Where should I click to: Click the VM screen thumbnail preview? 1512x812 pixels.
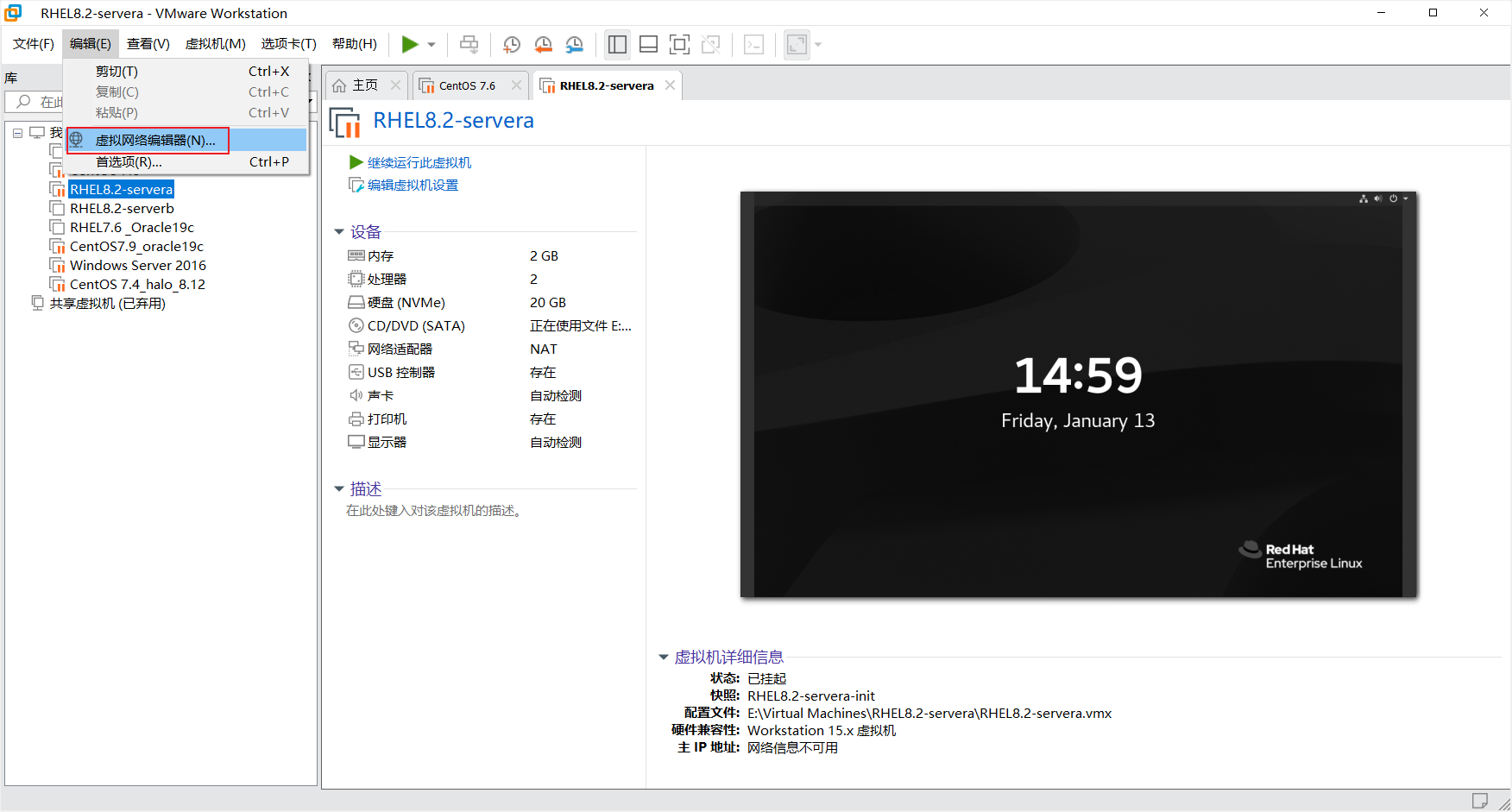coord(1078,394)
